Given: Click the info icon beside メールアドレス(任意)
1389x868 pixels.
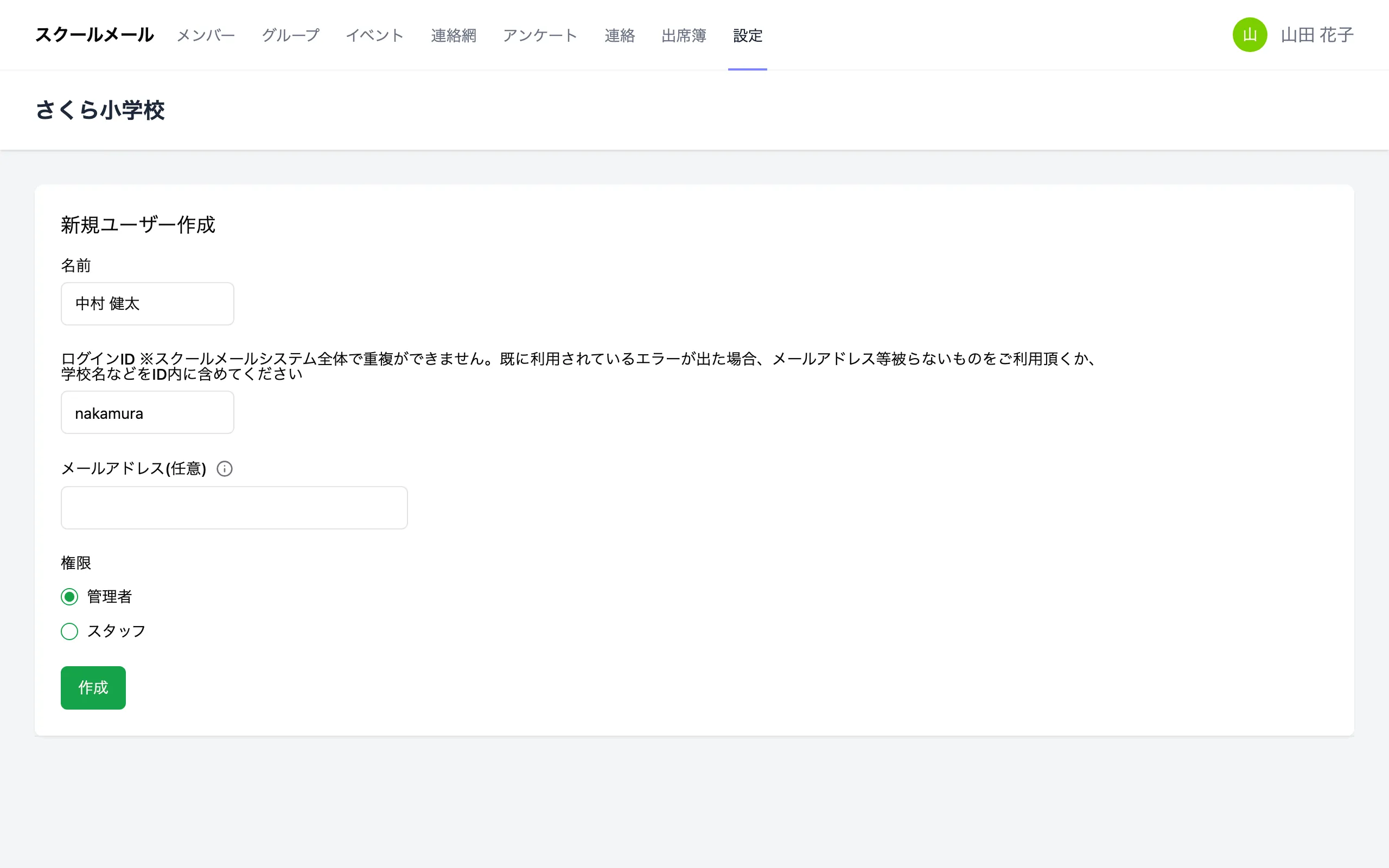Looking at the screenshot, I should [x=225, y=469].
